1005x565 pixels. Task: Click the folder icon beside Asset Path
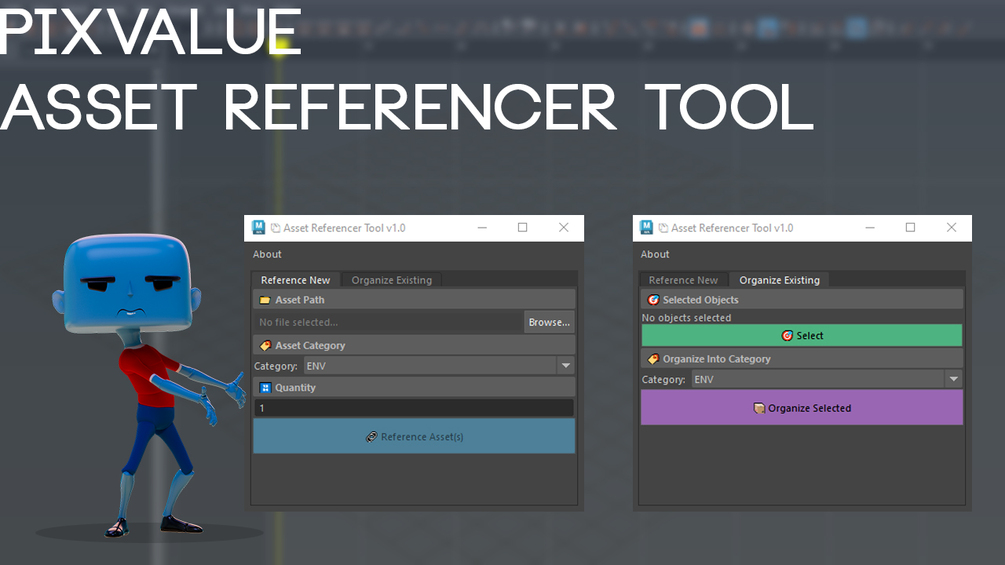coord(265,300)
